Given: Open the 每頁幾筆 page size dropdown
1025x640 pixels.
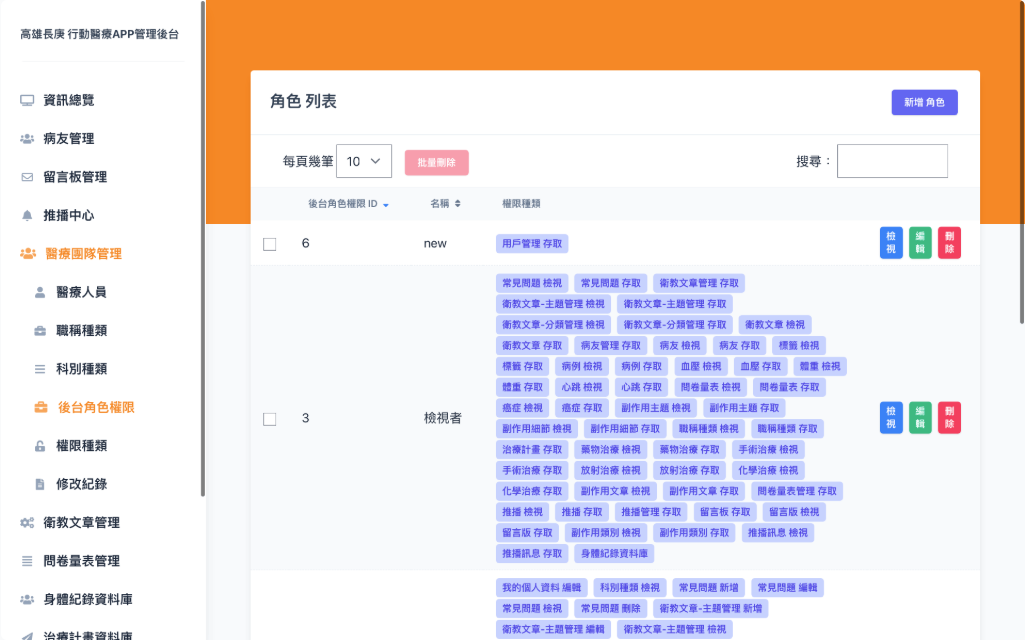Looking at the screenshot, I should click(x=363, y=161).
